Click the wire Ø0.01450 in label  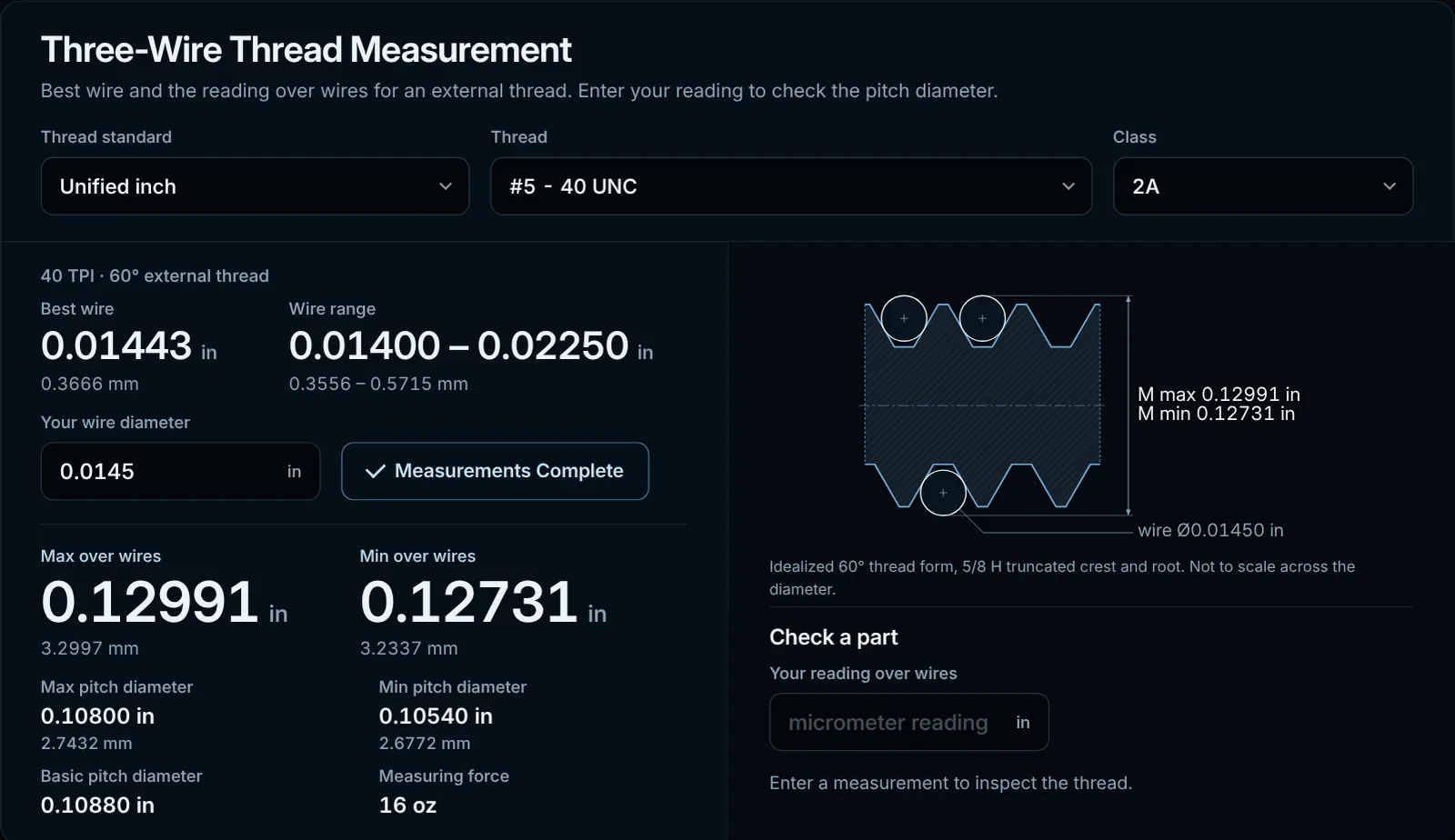pyautogui.click(x=1210, y=530)
